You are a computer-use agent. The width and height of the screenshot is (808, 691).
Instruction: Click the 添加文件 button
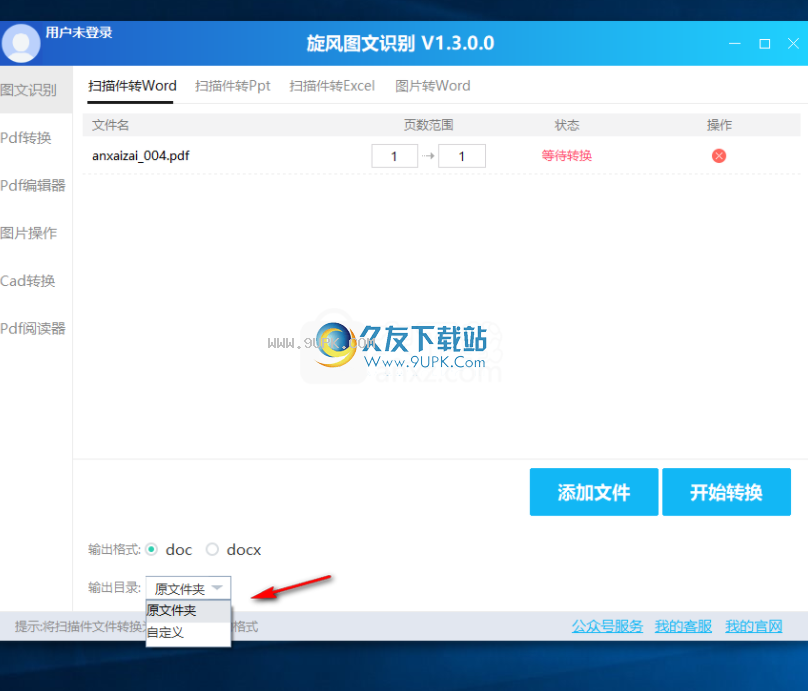[594, 492]
